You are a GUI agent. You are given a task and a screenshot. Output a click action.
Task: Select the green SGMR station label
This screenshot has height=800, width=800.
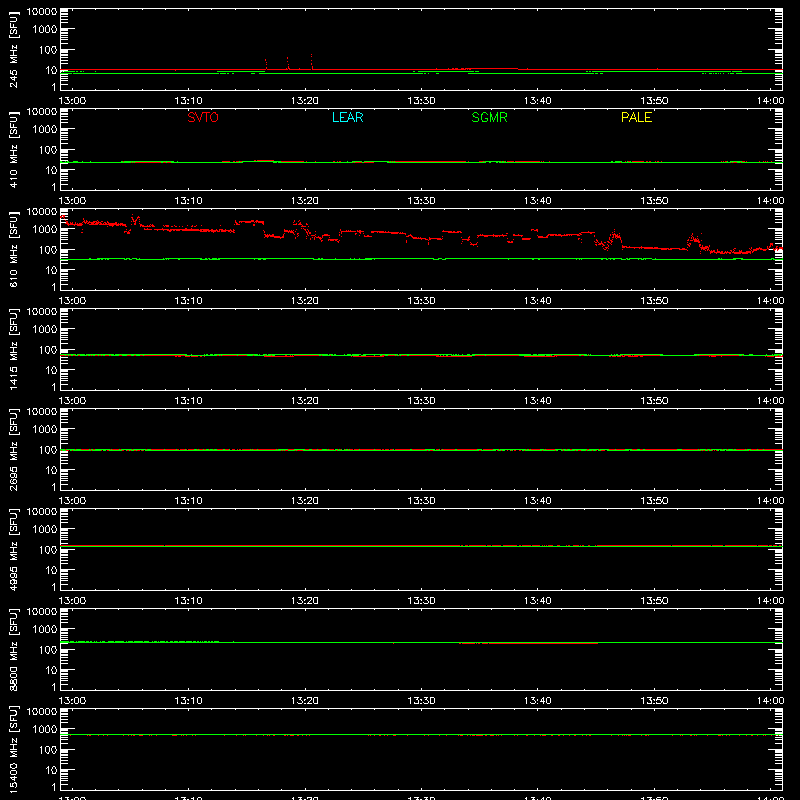489,117
